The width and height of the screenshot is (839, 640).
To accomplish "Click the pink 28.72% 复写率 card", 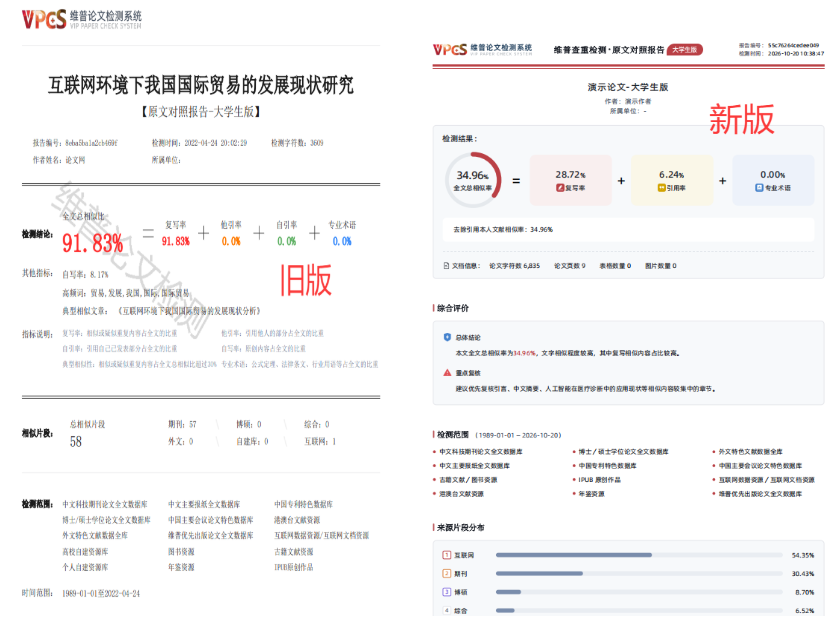I will pos(570,180).
